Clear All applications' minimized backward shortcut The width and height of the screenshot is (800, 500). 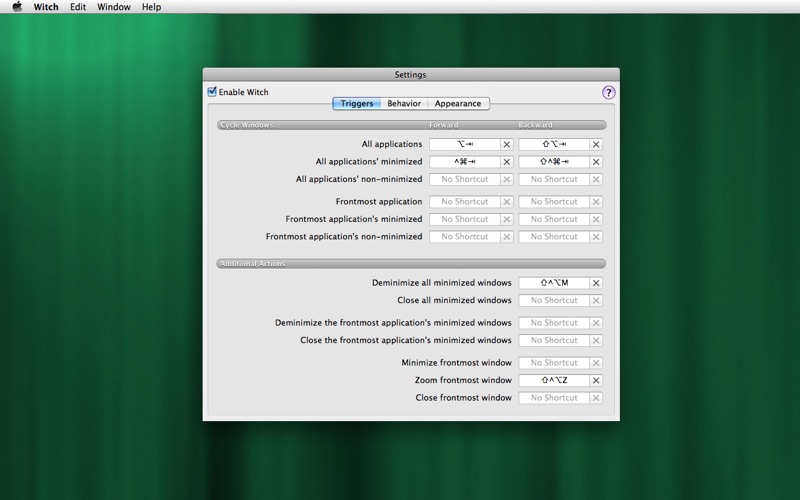[x=596, y=162]
